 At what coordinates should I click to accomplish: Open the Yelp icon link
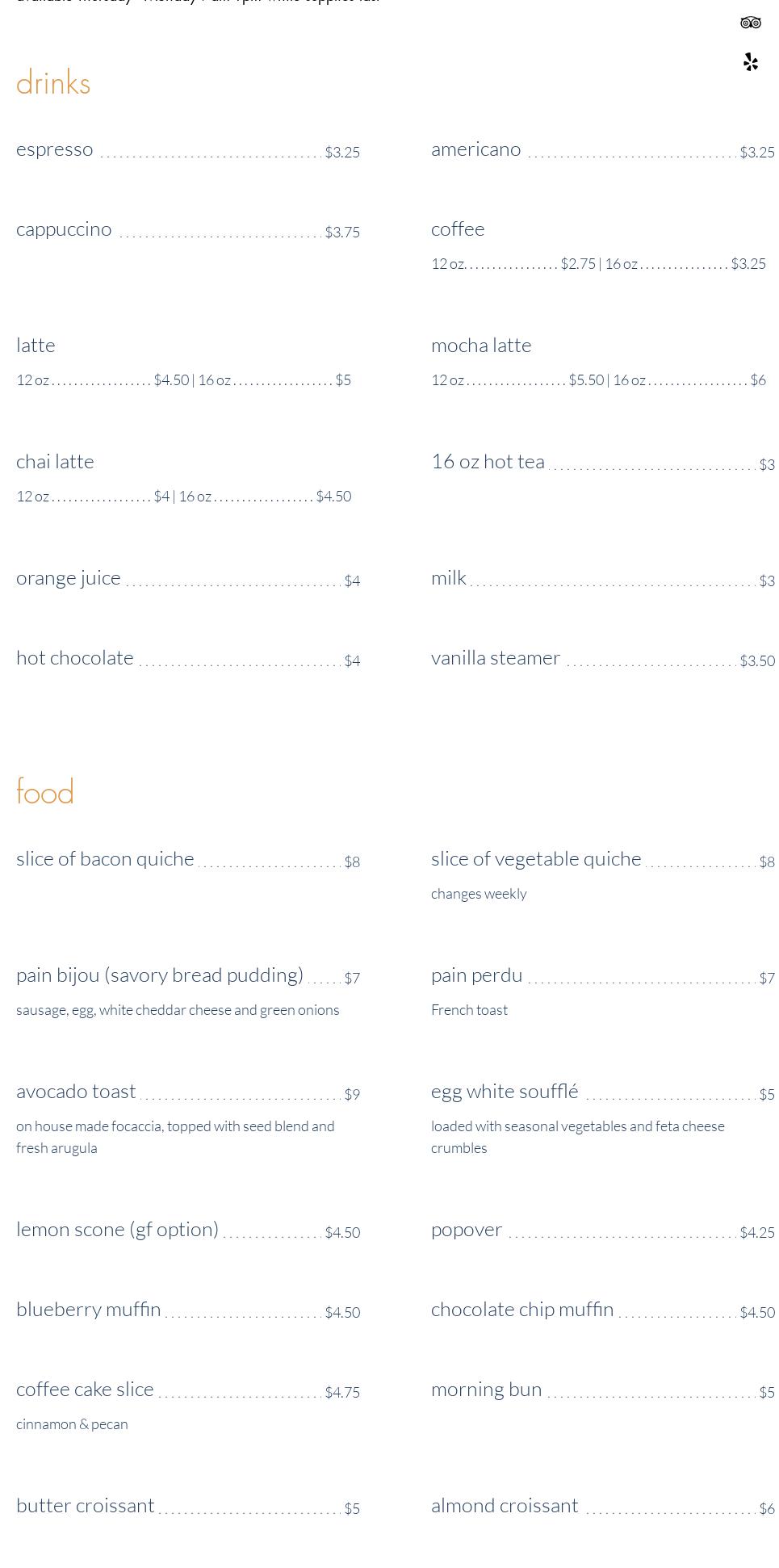pos(750,62)
